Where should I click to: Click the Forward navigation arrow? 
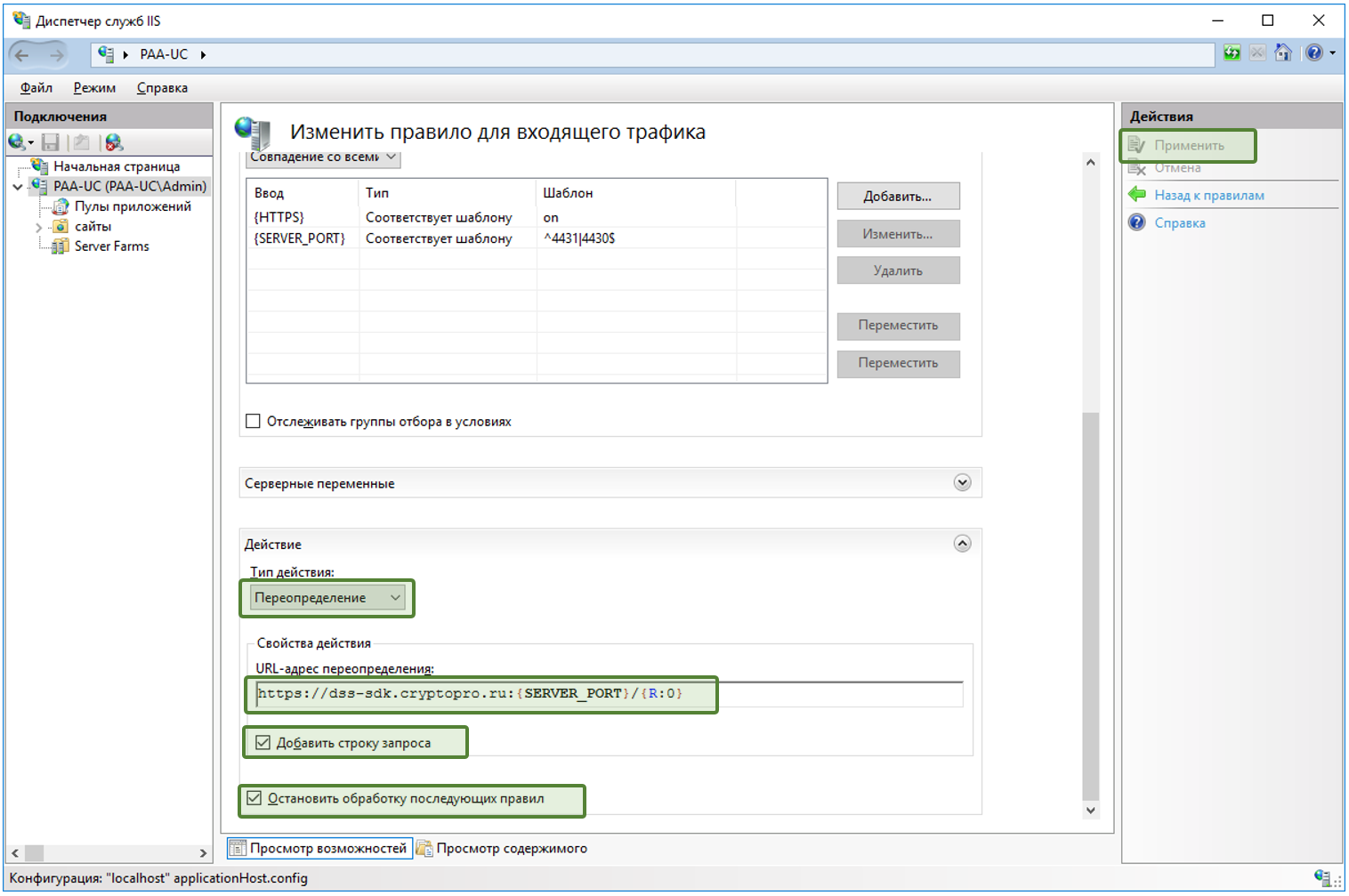[x=57, y=55]
